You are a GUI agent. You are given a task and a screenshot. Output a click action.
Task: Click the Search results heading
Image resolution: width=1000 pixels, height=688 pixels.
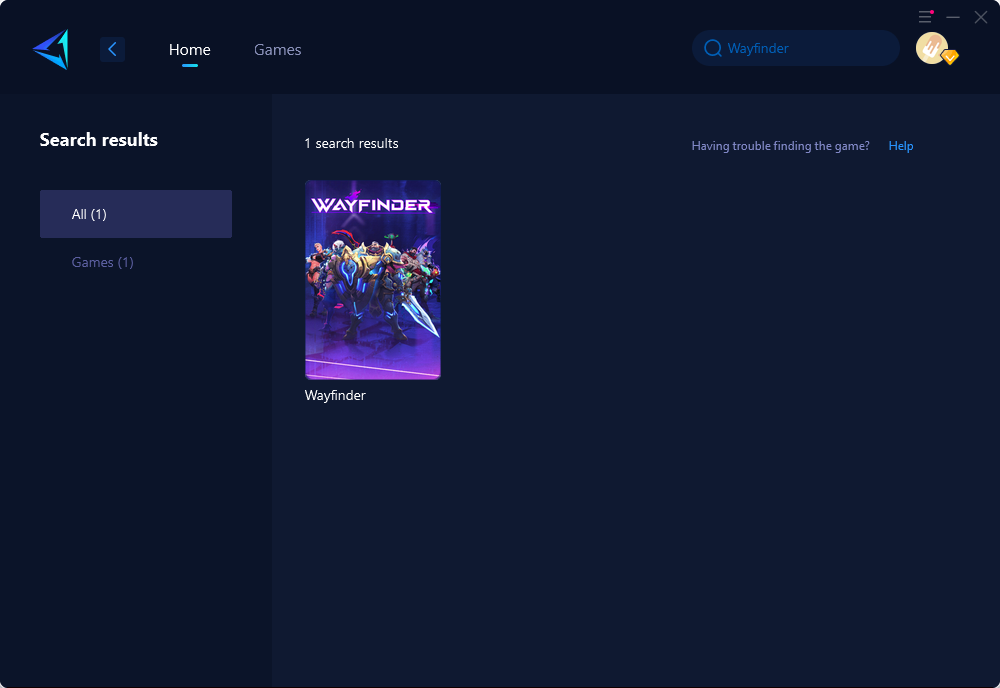click(x=98, y=140)
